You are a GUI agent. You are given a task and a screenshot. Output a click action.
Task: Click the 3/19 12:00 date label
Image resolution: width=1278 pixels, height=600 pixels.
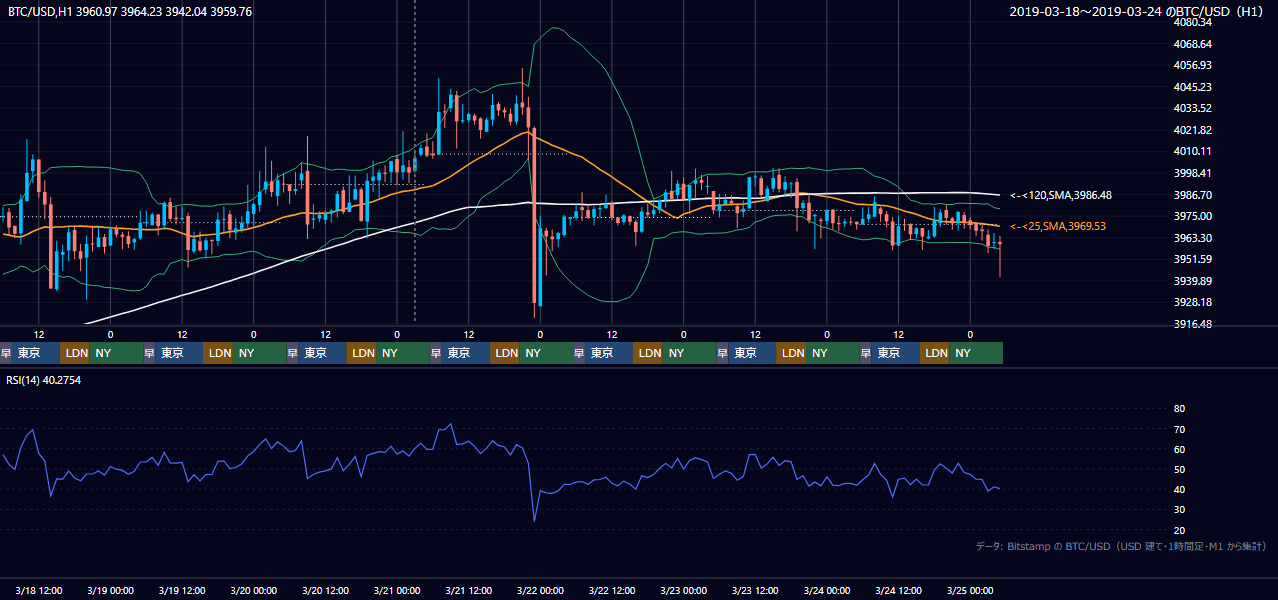(182, 590)
